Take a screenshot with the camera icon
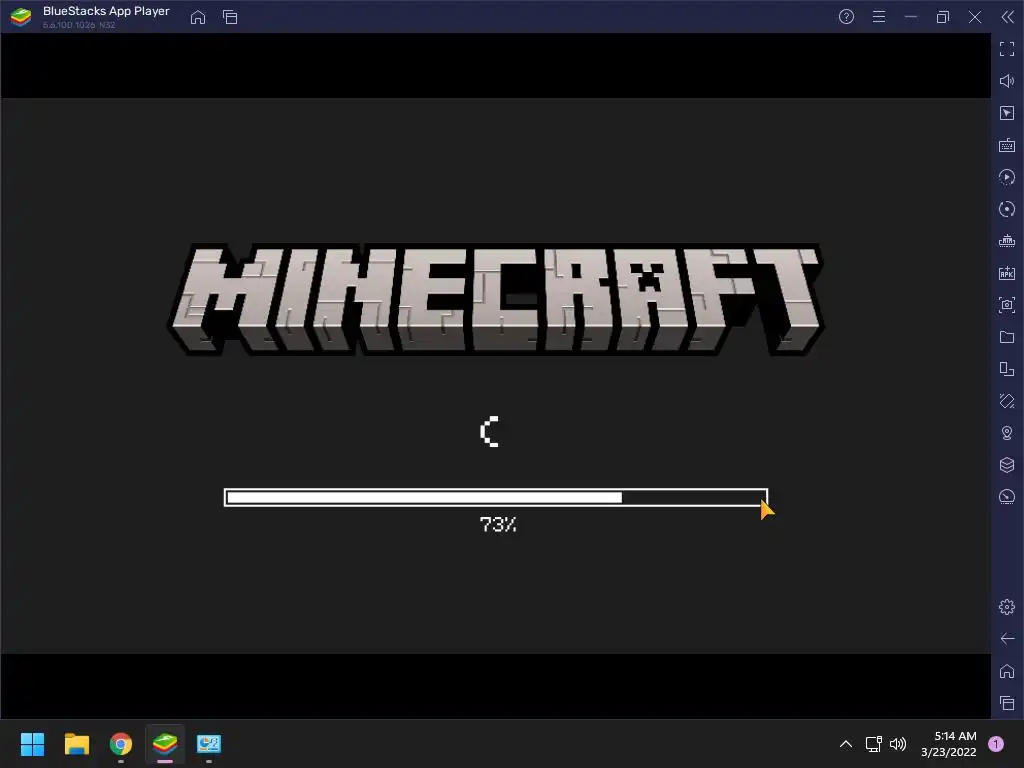The height and width of the screenshot is (768, 1024). click(x=1006, y=305)
